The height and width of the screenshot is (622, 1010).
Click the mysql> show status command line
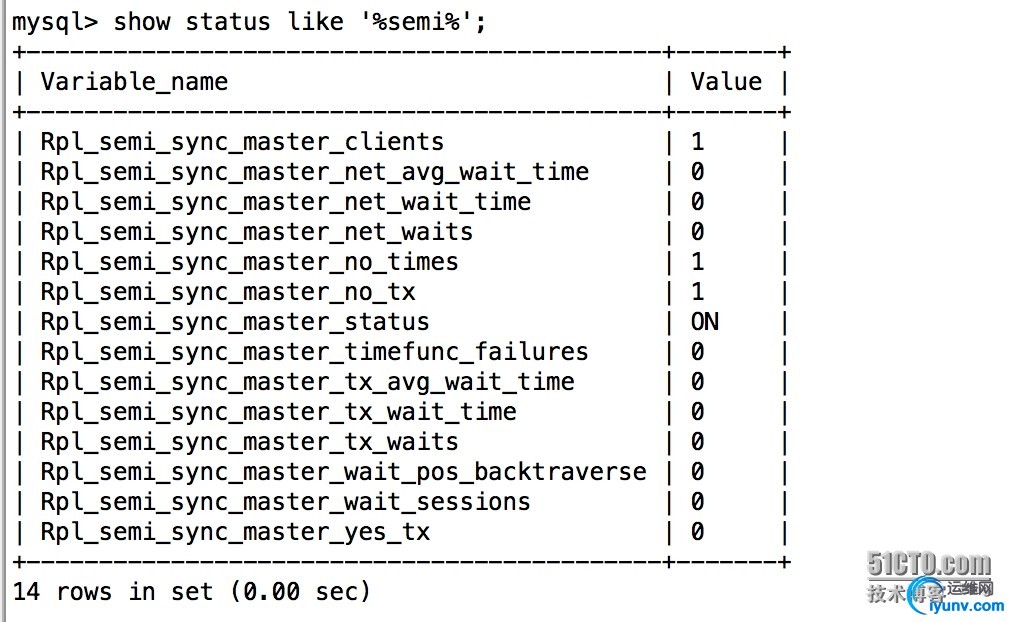(x=250, y=22)
